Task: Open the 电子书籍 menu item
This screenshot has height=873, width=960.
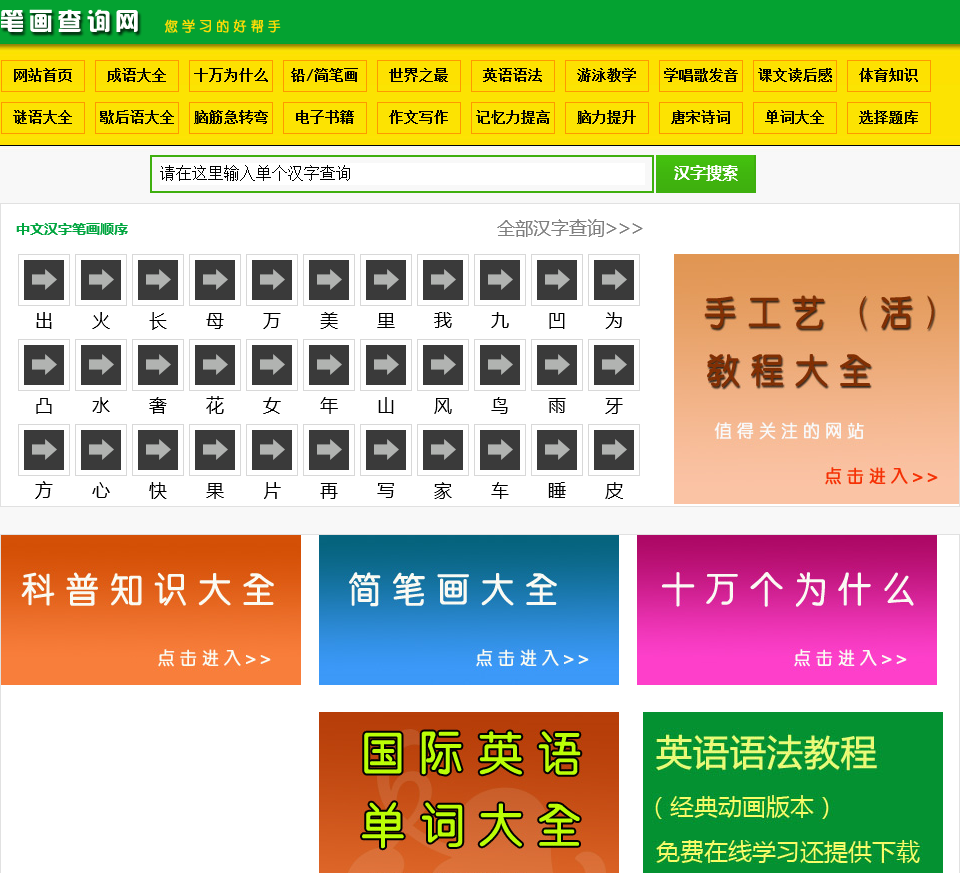Action: coord(324,118)
